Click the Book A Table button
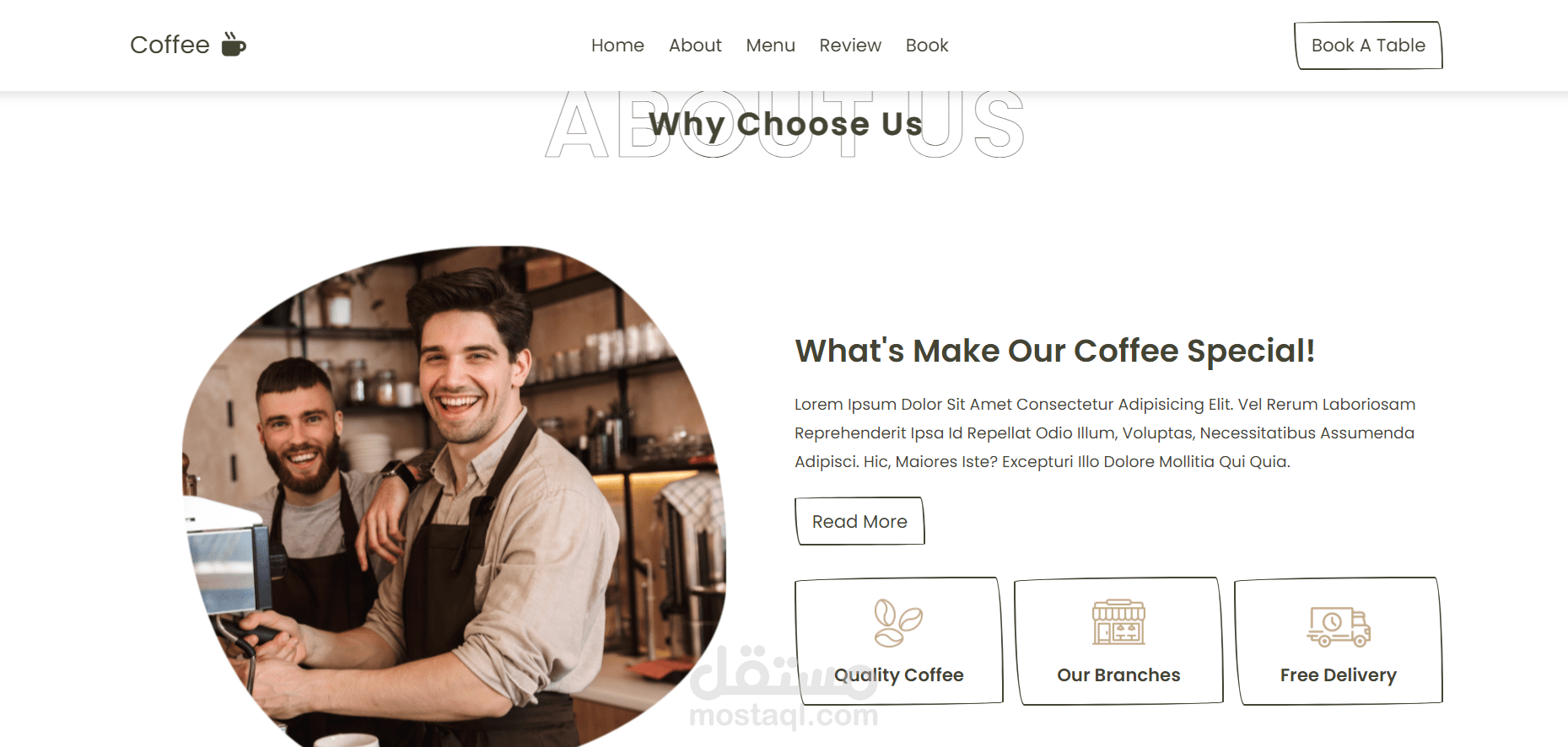 1368,46
